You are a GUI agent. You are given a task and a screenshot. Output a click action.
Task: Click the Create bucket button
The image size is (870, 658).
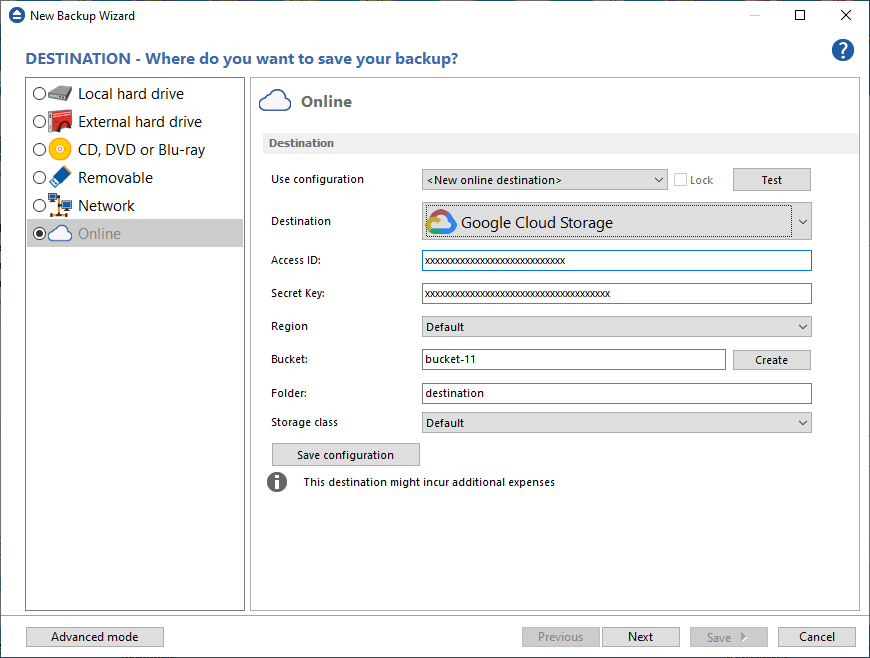coord(771,360)
